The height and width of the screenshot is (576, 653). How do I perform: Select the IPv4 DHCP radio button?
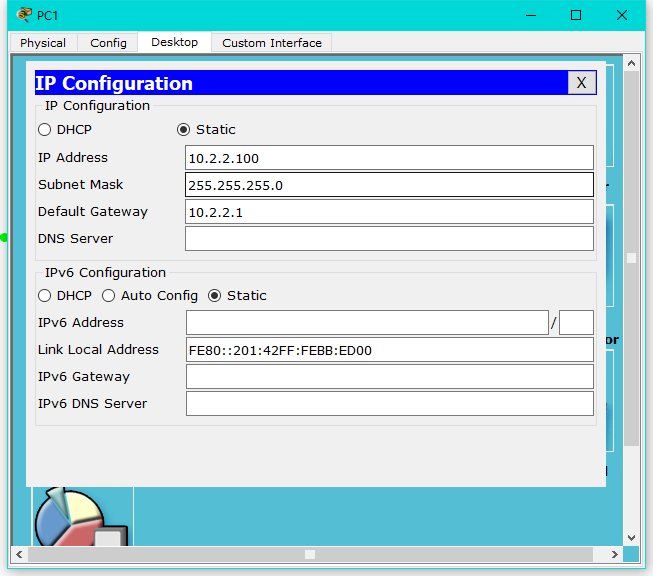(x=45, y=130)
